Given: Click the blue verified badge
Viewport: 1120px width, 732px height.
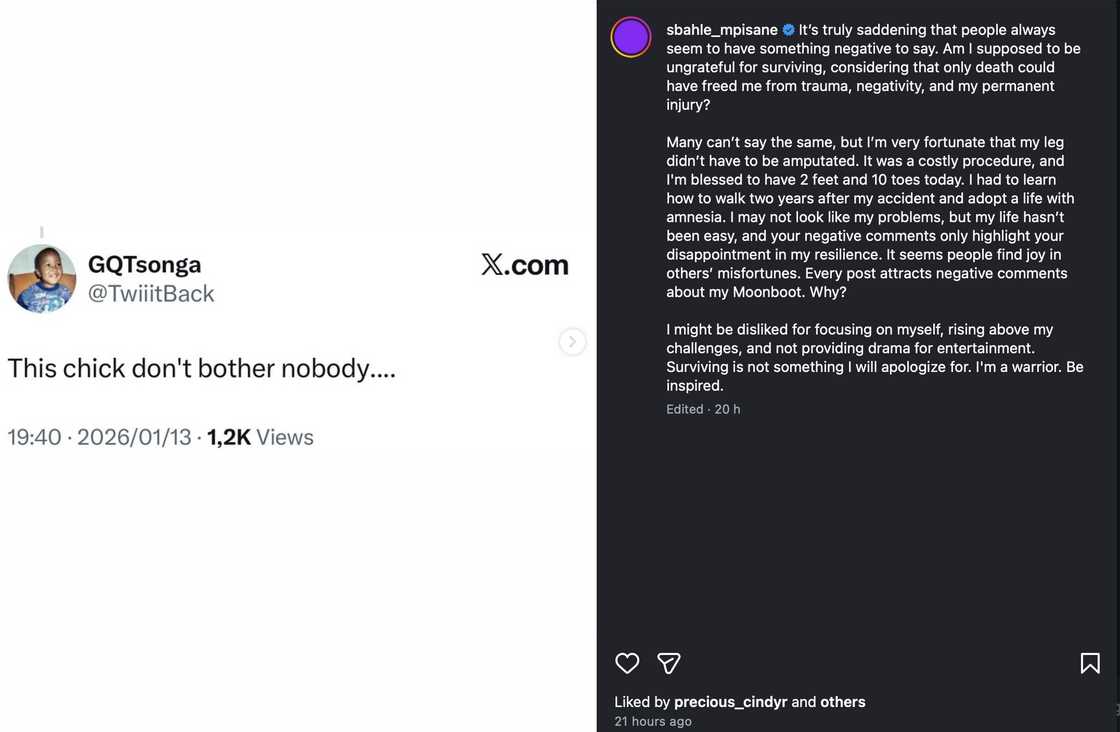Looking at the screenshot, I should [788, 30].
